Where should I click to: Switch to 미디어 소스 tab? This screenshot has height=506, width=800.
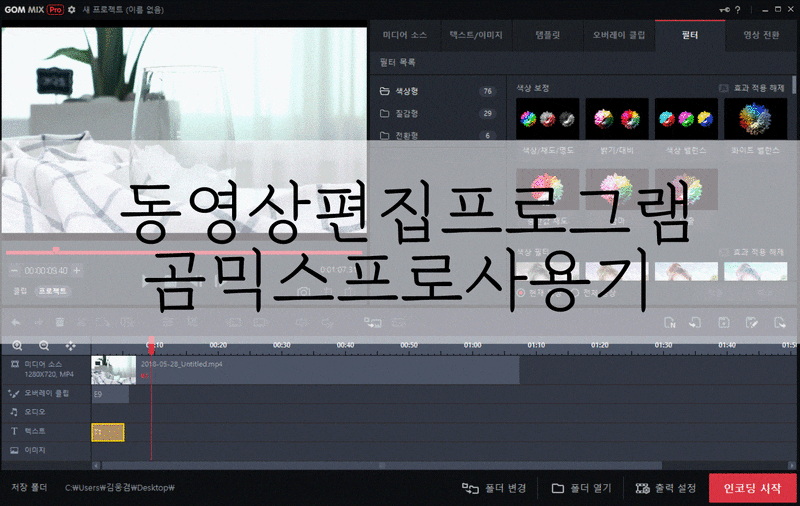(x=405, y=35)
